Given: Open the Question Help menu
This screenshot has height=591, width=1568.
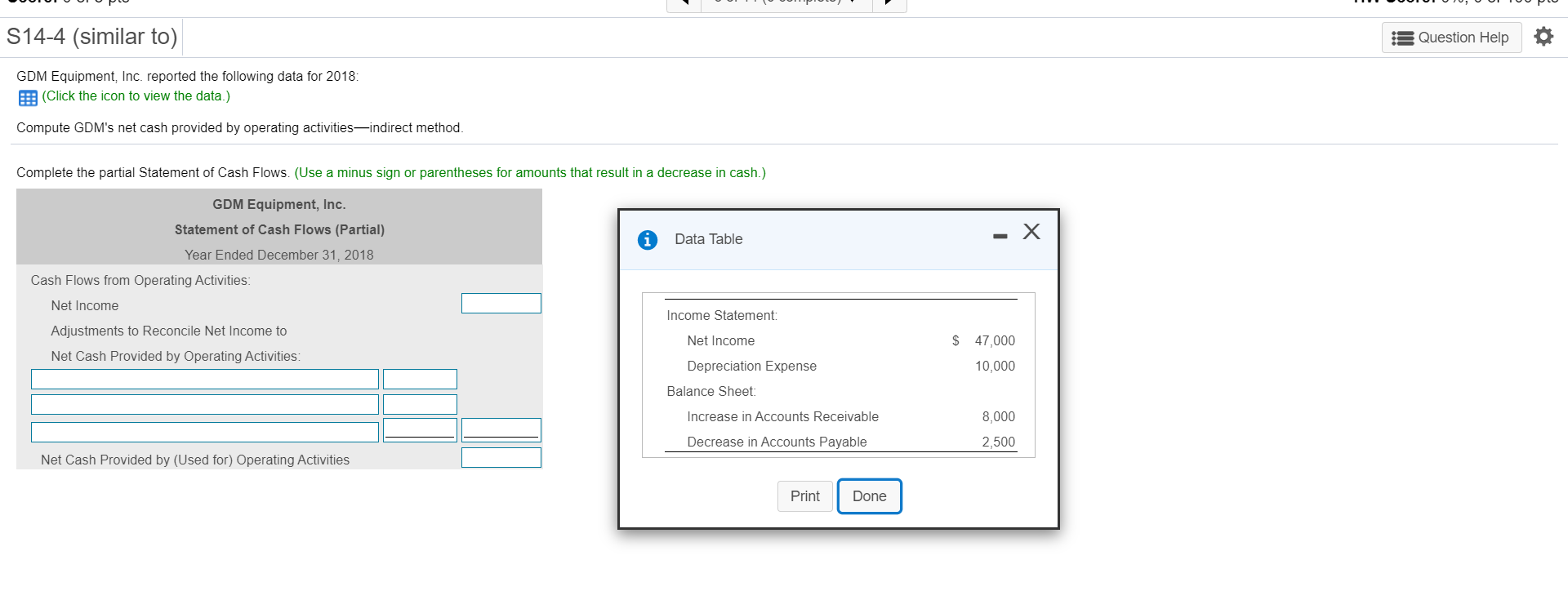Looking at the screenshot, I should (1451, 38).
